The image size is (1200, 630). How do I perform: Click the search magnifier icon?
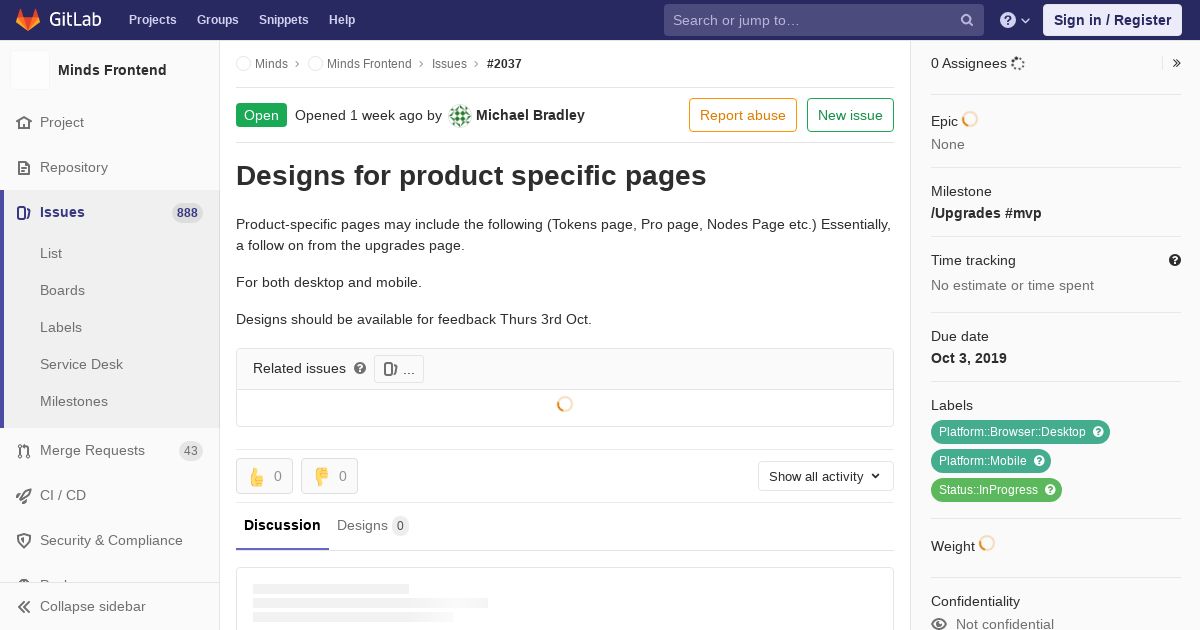(x=967, y=20)
